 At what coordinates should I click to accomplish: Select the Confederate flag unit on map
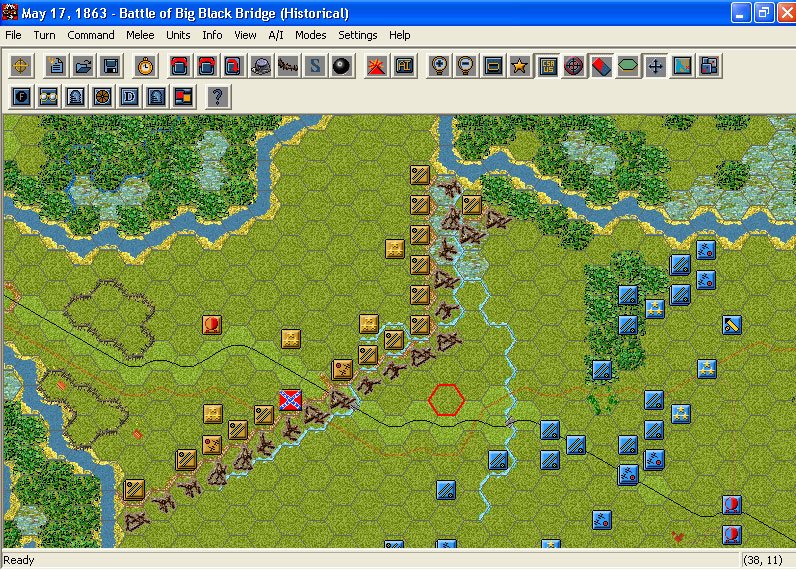[x=290, y=400]
